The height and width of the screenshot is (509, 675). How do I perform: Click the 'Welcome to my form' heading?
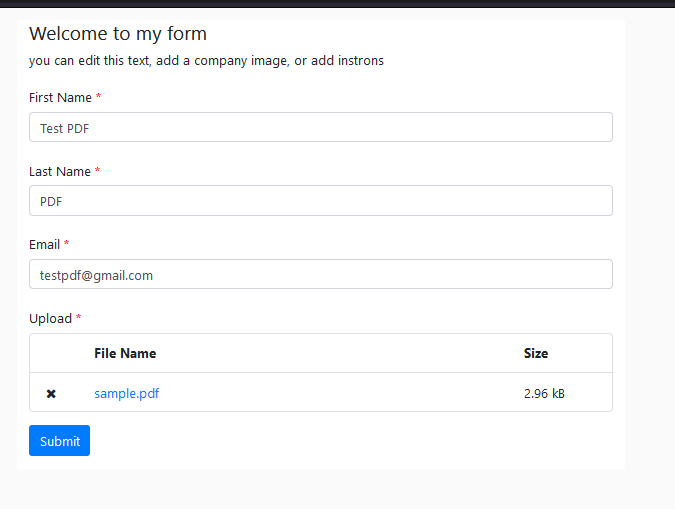click(118, 34)
